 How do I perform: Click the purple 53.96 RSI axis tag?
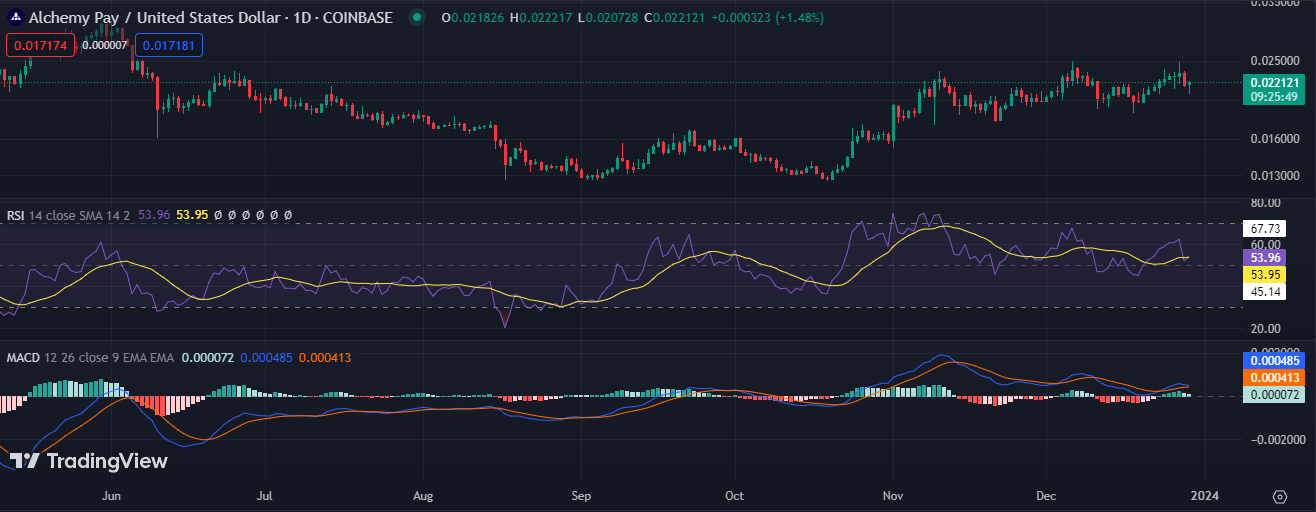click(x=1263, y=259)
